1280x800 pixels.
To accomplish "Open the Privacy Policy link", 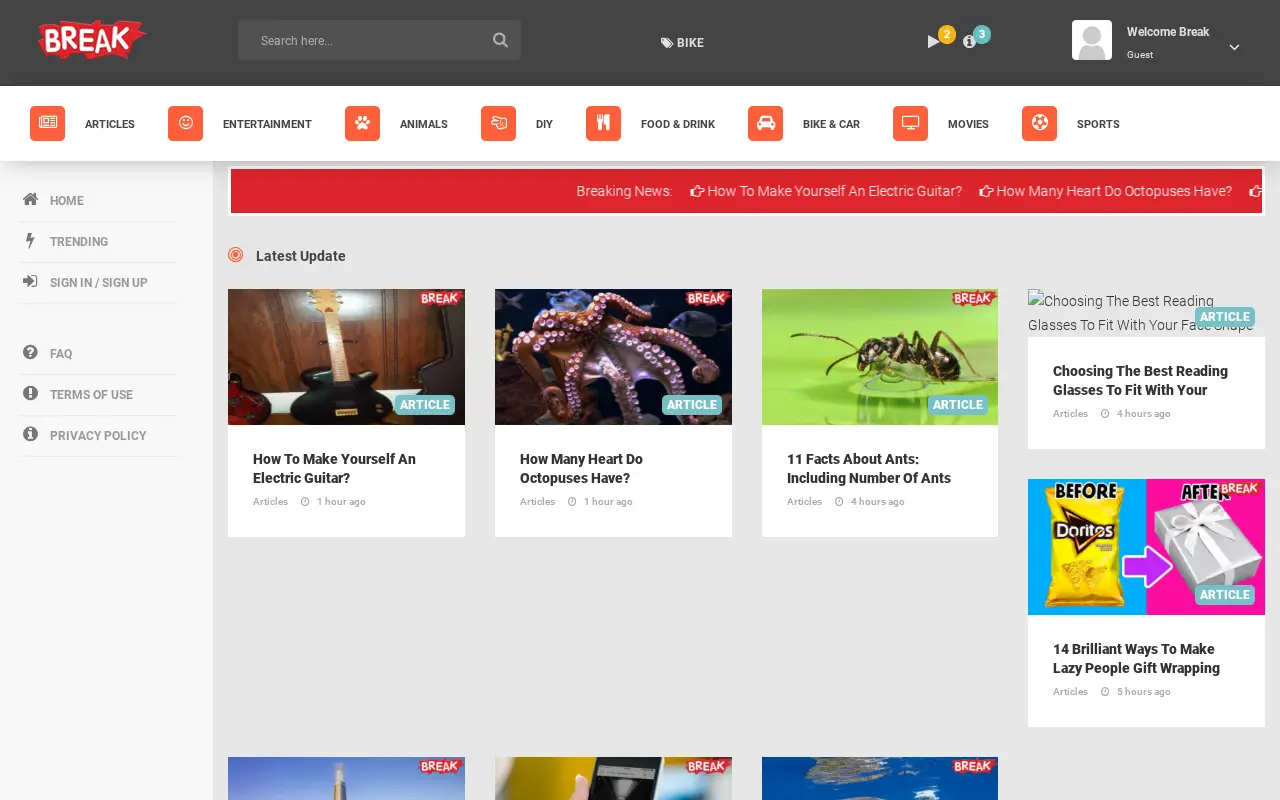I will tap(98, 436).
